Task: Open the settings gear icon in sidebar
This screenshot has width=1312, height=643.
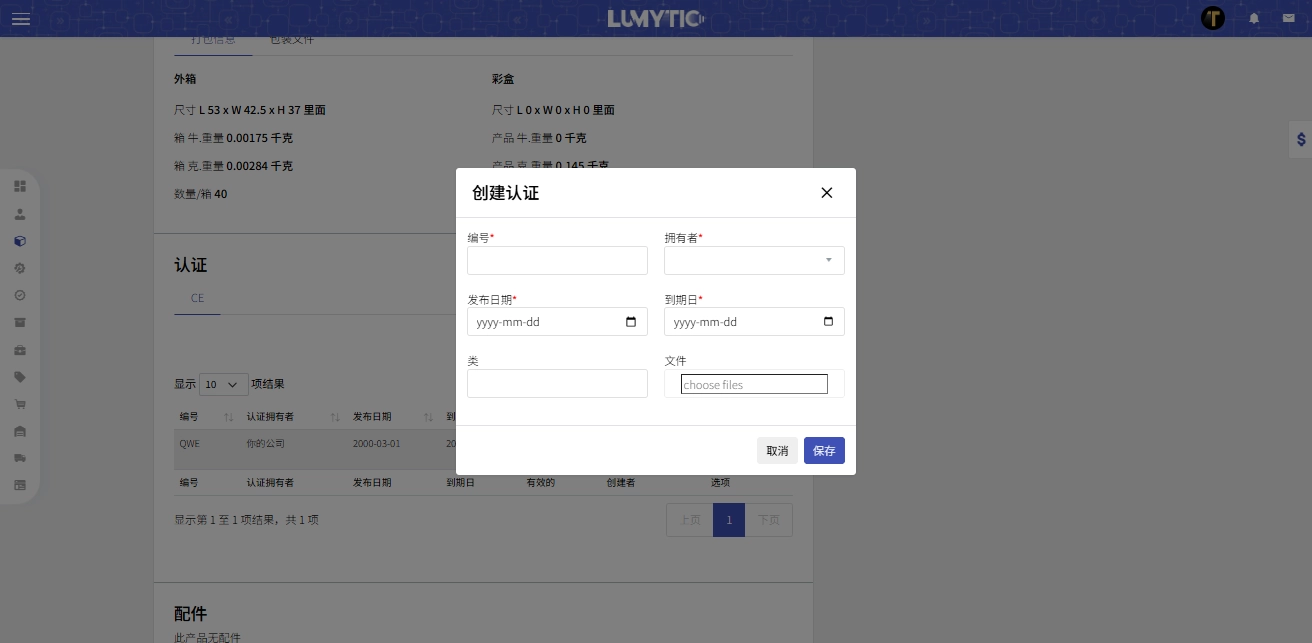Action: point(20,268)
